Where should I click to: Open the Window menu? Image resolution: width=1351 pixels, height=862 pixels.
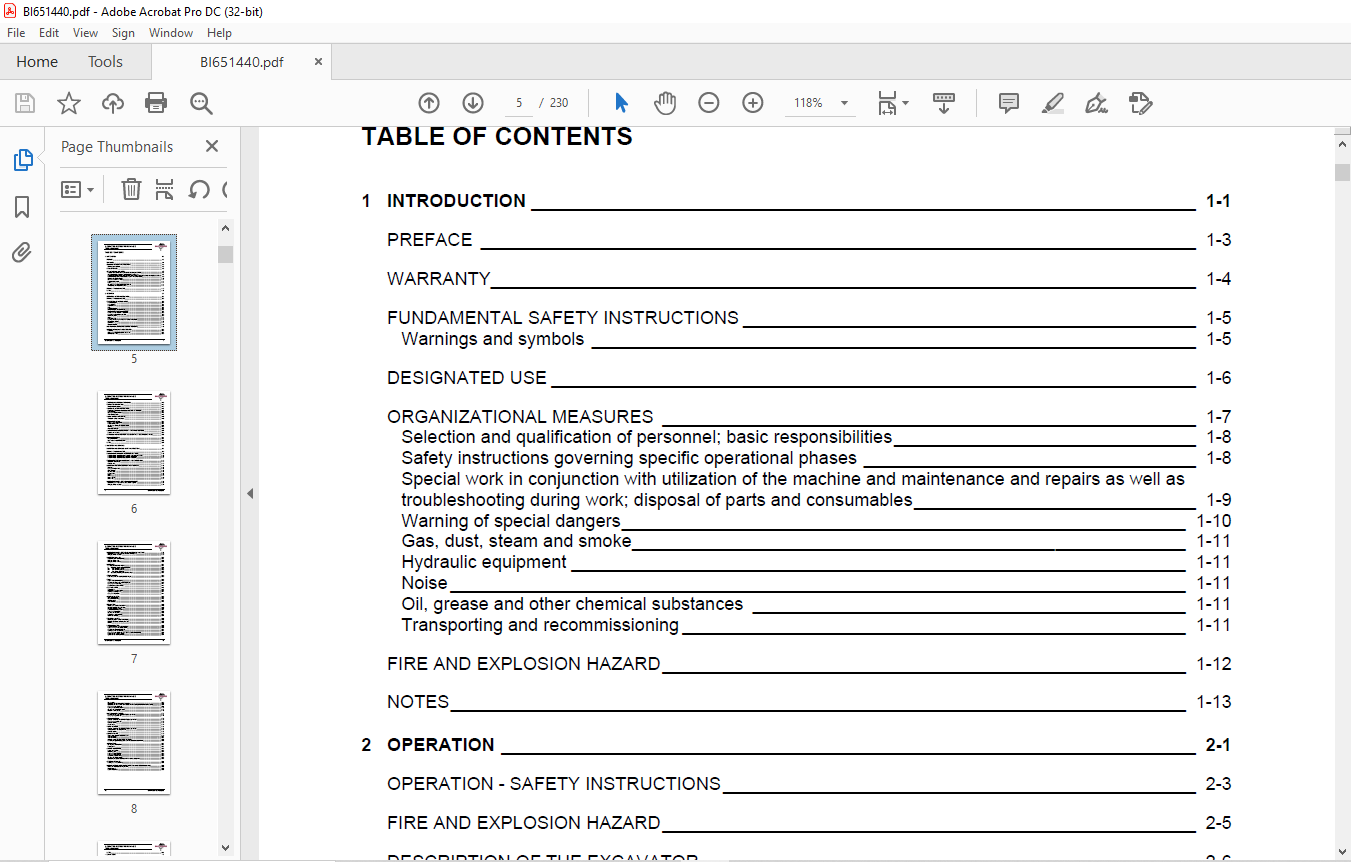tap(171, 33)
